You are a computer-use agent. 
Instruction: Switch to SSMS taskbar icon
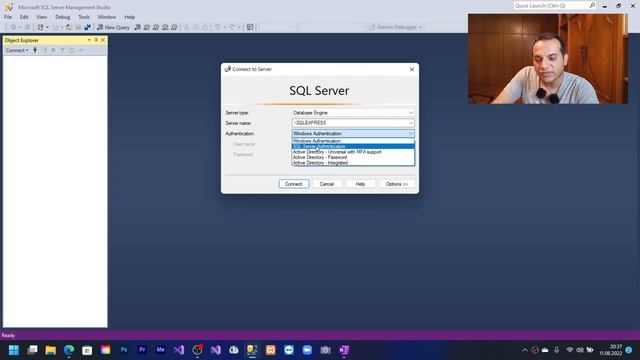[x=252, y=350]
